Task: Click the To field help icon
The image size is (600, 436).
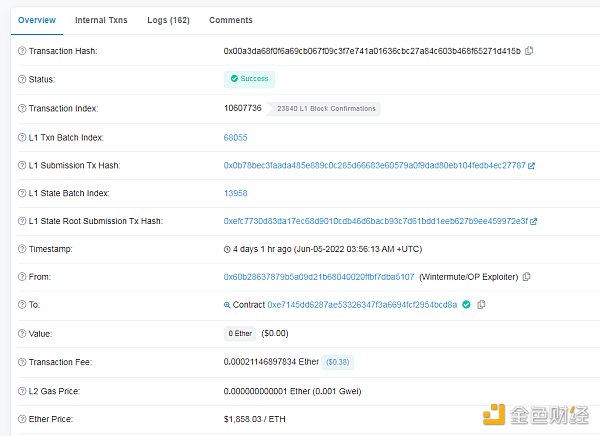Action: pos(22,305)
